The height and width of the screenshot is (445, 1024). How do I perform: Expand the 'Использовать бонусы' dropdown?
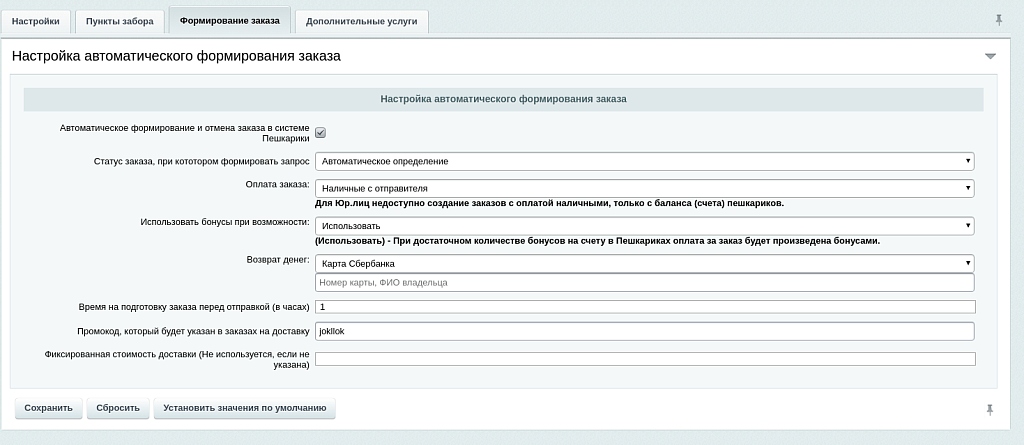coord(644,226)
